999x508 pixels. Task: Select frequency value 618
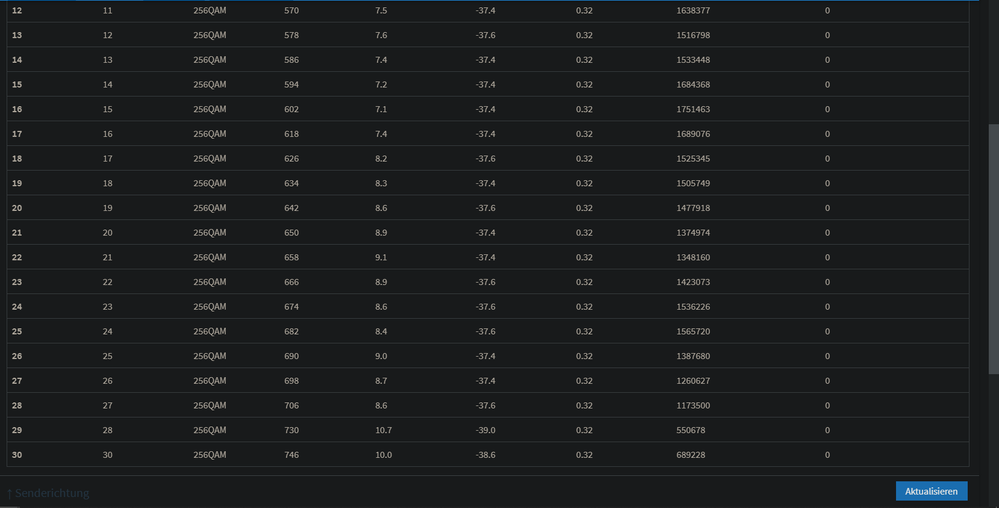point(291,134)
